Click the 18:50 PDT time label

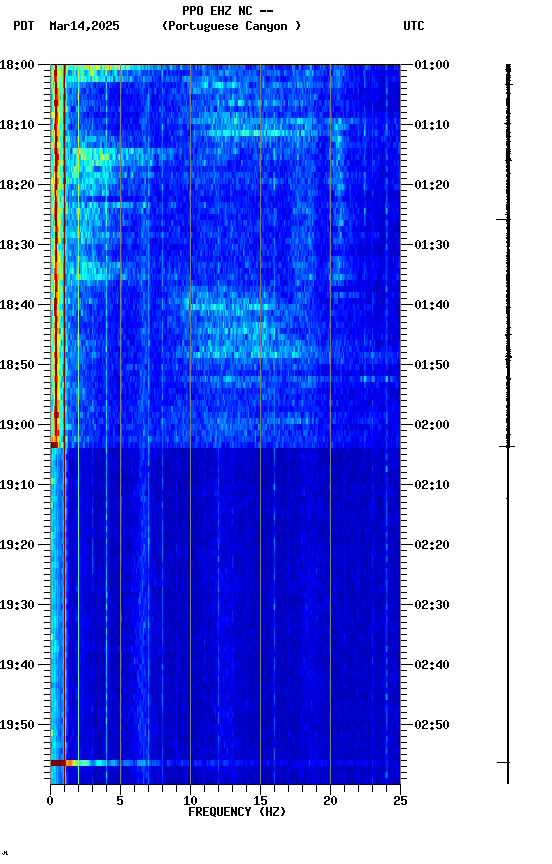click(x=17, y=365)
